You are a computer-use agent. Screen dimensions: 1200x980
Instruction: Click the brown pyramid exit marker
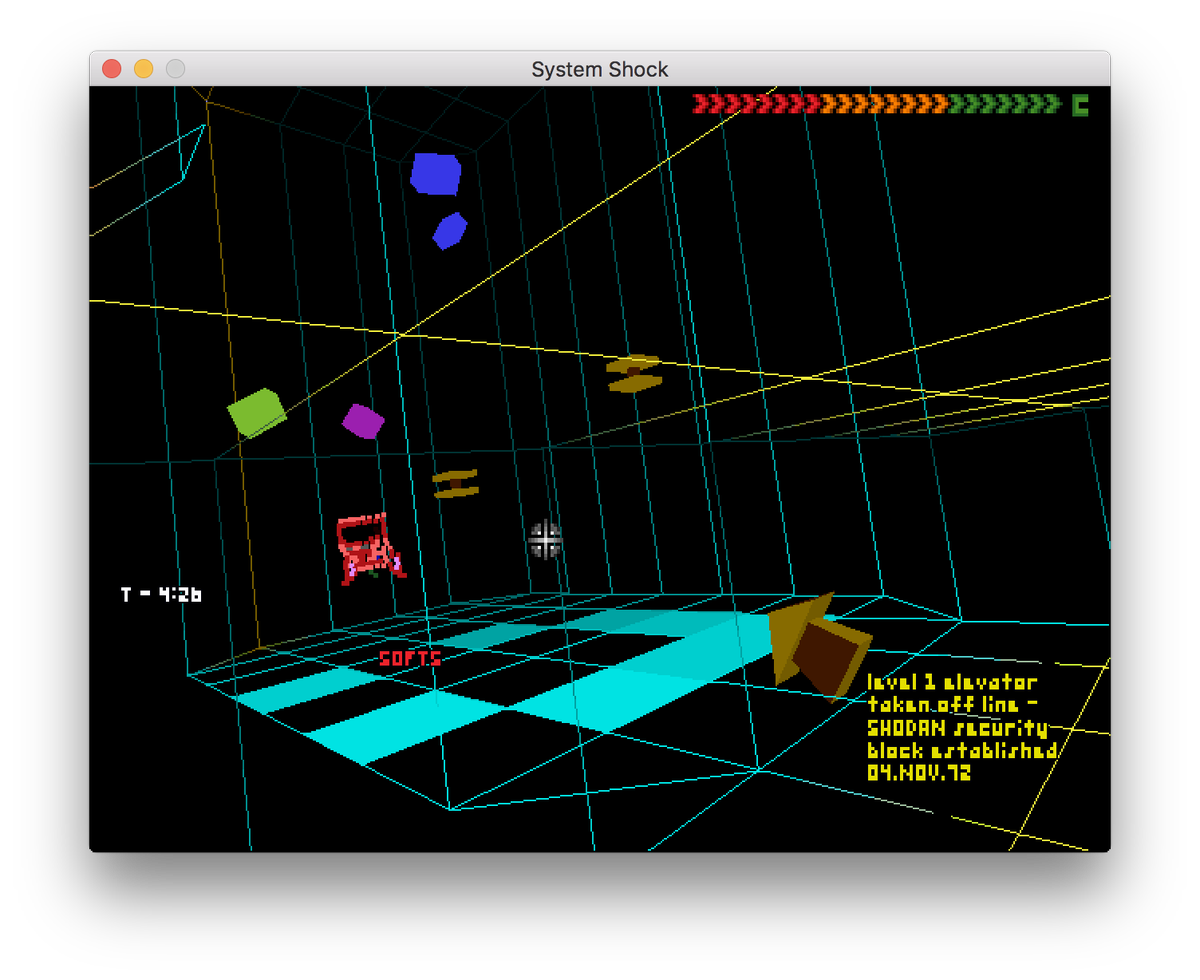tap(820, 648)
